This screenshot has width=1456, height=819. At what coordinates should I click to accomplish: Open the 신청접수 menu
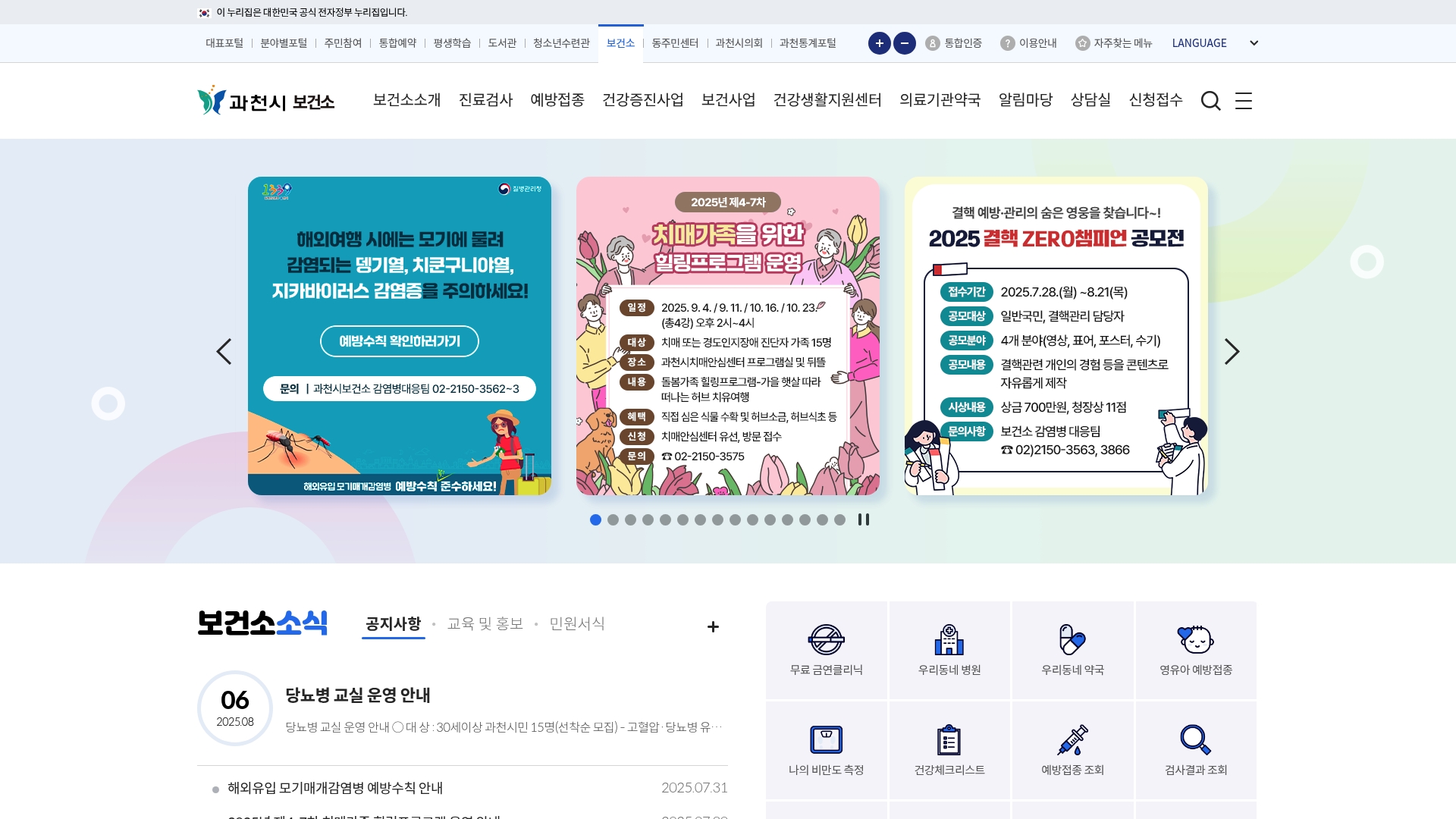[x=1156, y=100]
